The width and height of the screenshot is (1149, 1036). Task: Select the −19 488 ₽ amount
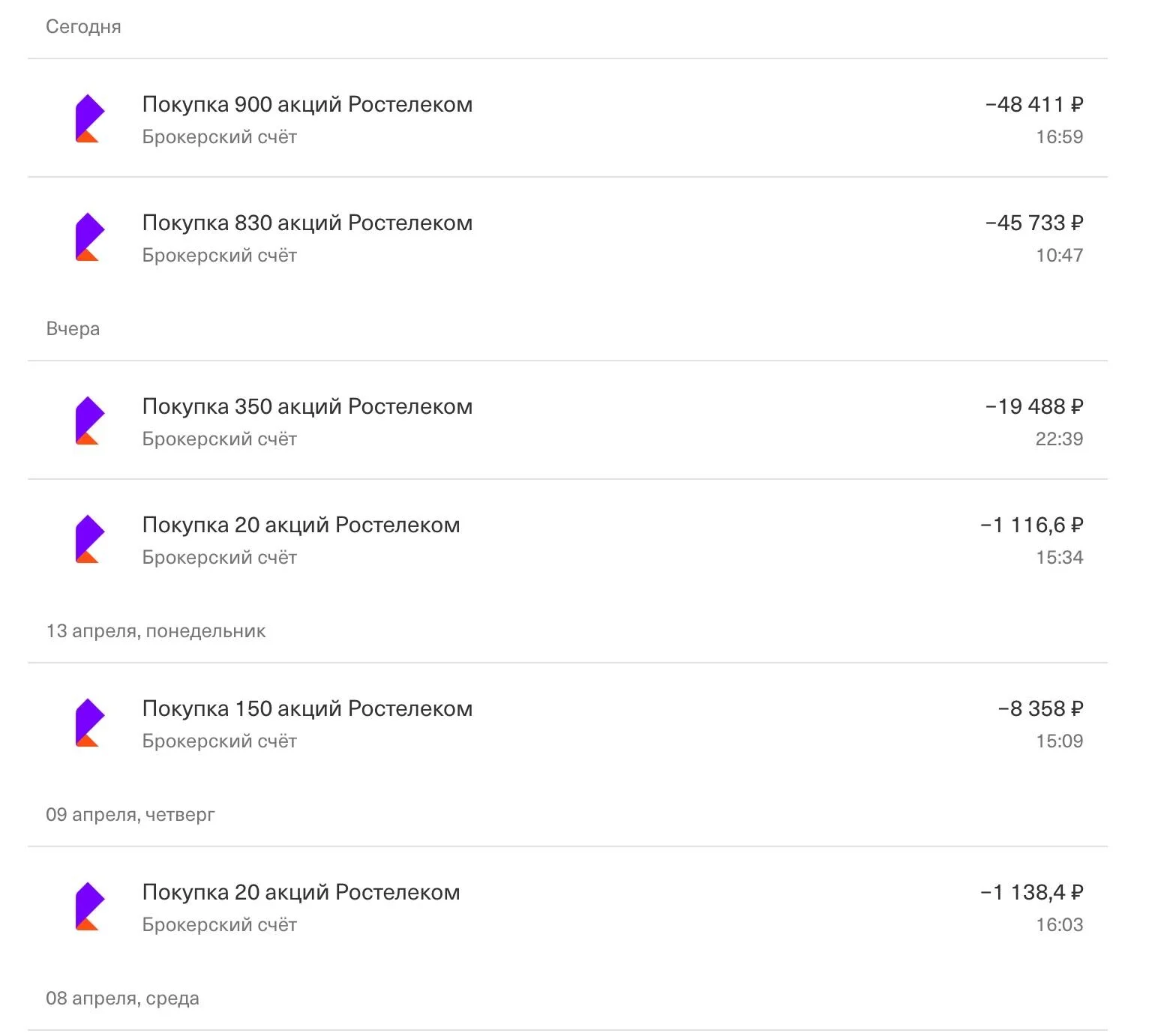point(1034,406)
